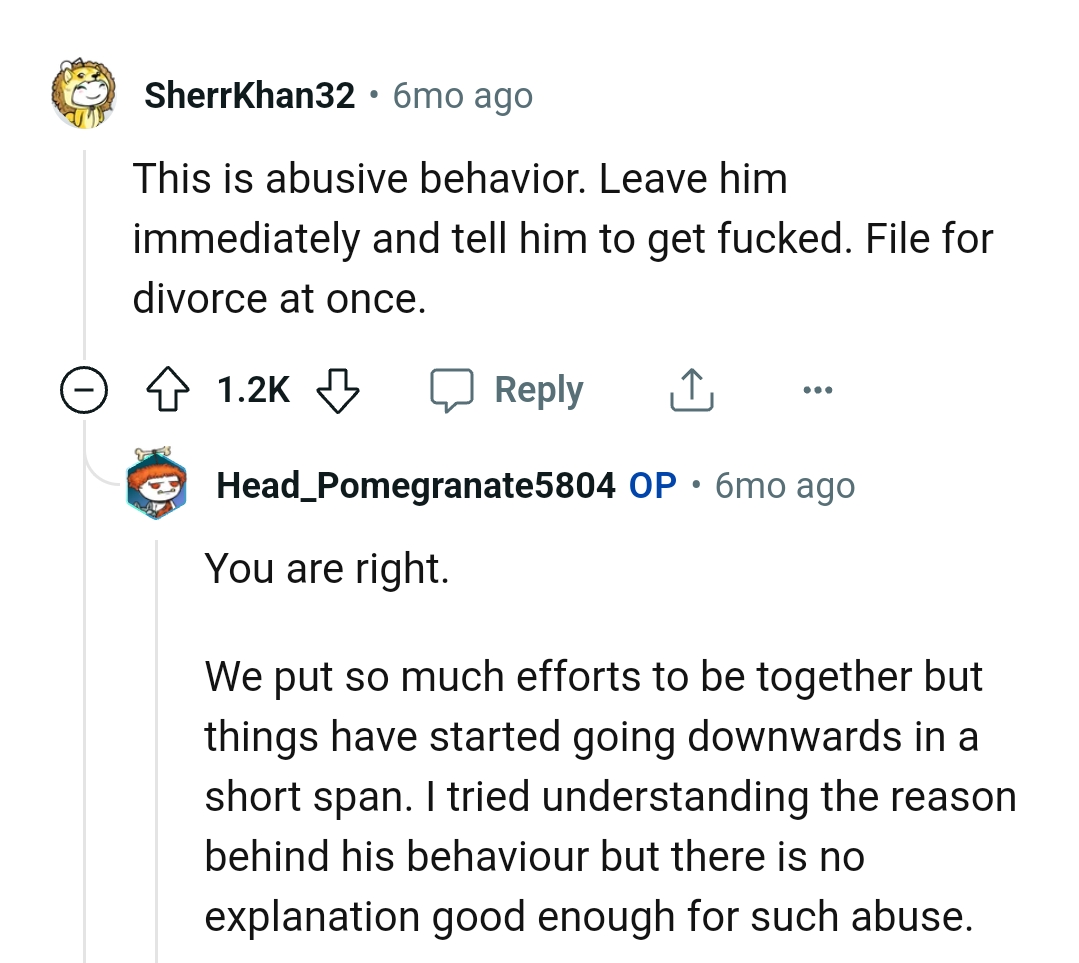Click the minus collapse control beside the vote arrows
1079x963 pixels.
[x=84, y=389]
